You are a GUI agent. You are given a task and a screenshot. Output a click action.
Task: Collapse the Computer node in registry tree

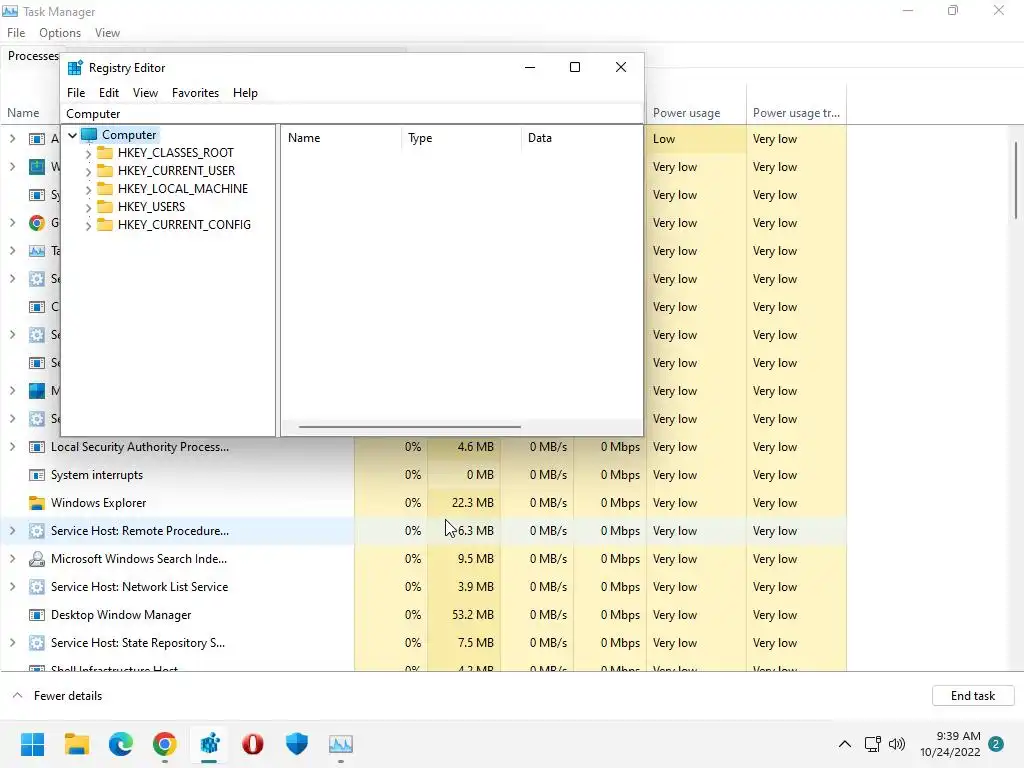coord(72,135)
